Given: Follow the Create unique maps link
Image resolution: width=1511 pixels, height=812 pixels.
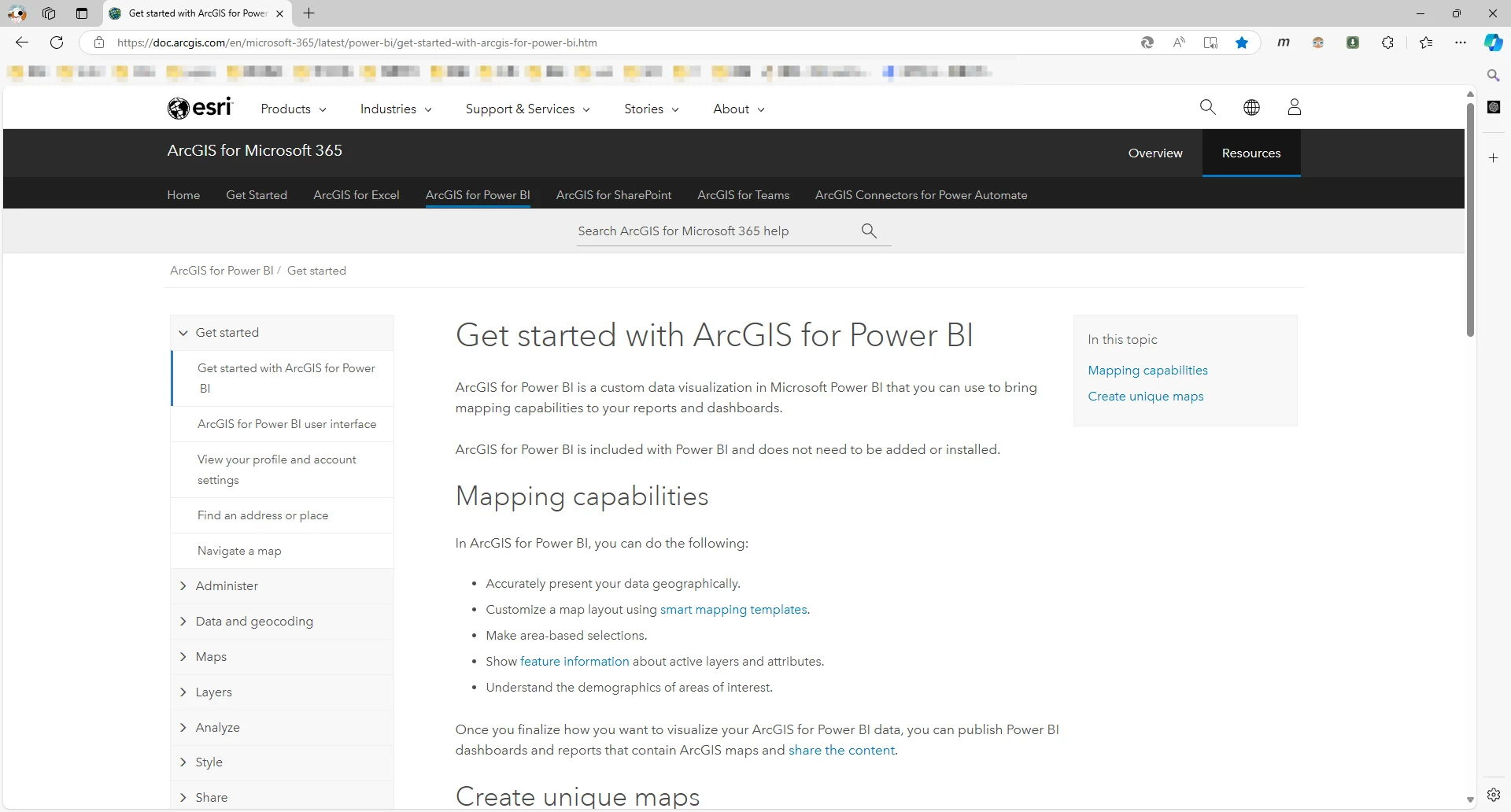Looking at the screenshot, I should (x=1145, y=396).
